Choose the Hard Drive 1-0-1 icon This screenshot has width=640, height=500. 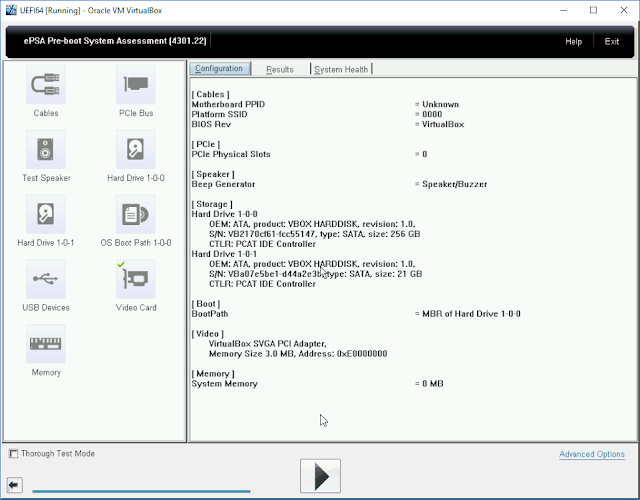[46, 214]
